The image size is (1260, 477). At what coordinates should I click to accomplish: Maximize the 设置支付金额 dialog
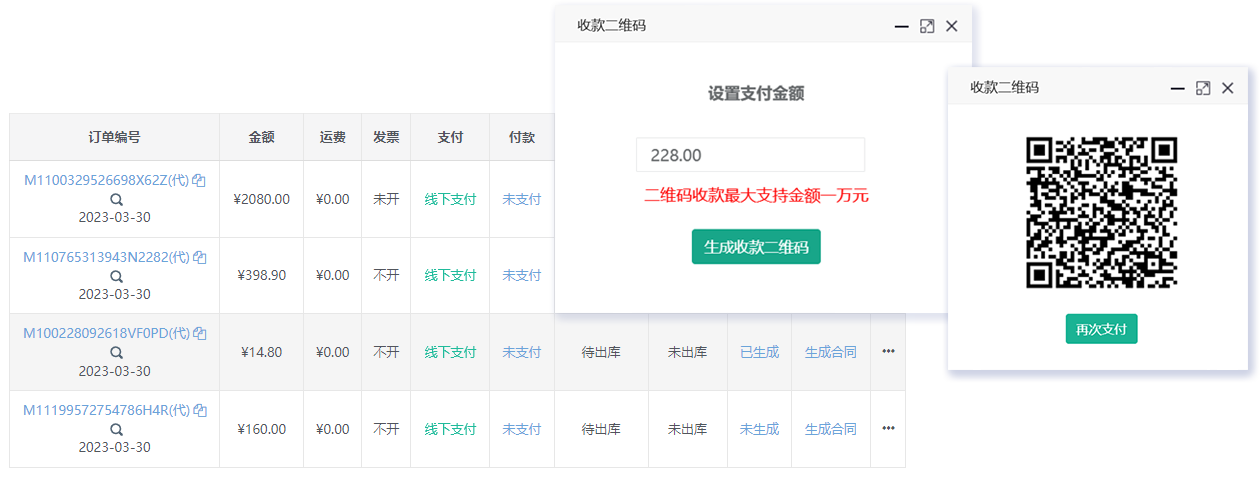click(x=927, y=26)
